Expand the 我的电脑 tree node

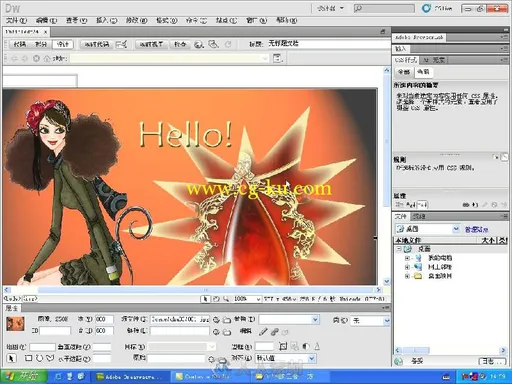point(407,258)
